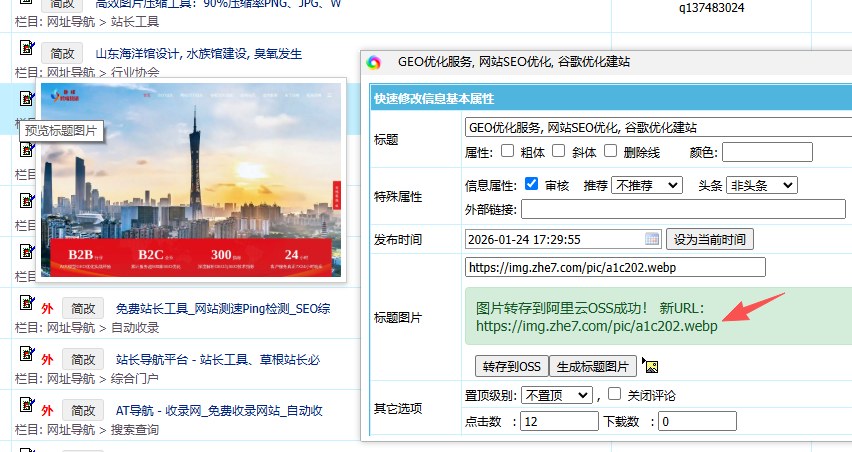
Task: Click the red 外 marker on AT导航 row
Action: (47, 410)
